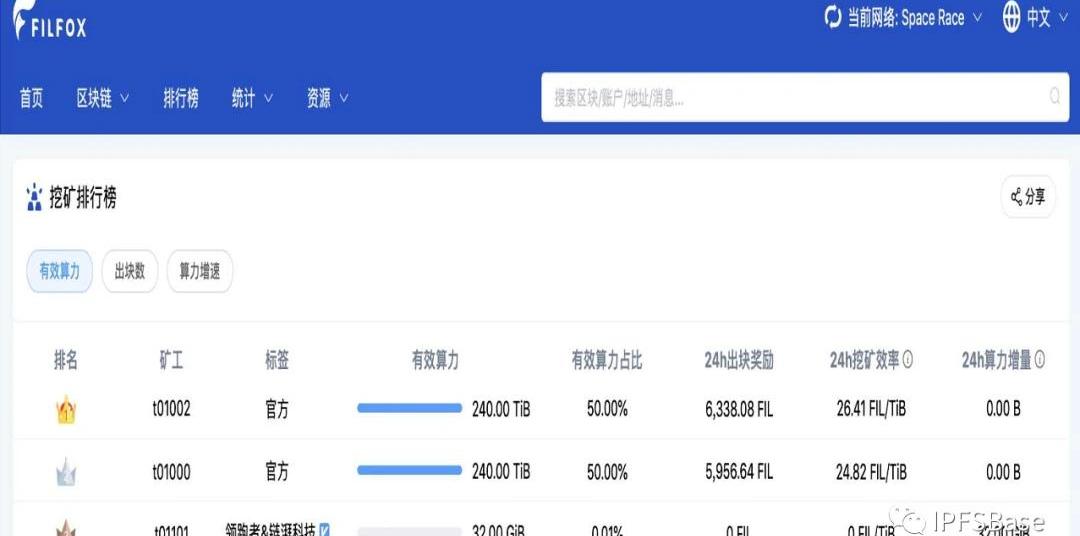Click the search magnifier icon
Image resolution: width=1080 pixels, height=536 pixels.
click(x=1054, y=97)
